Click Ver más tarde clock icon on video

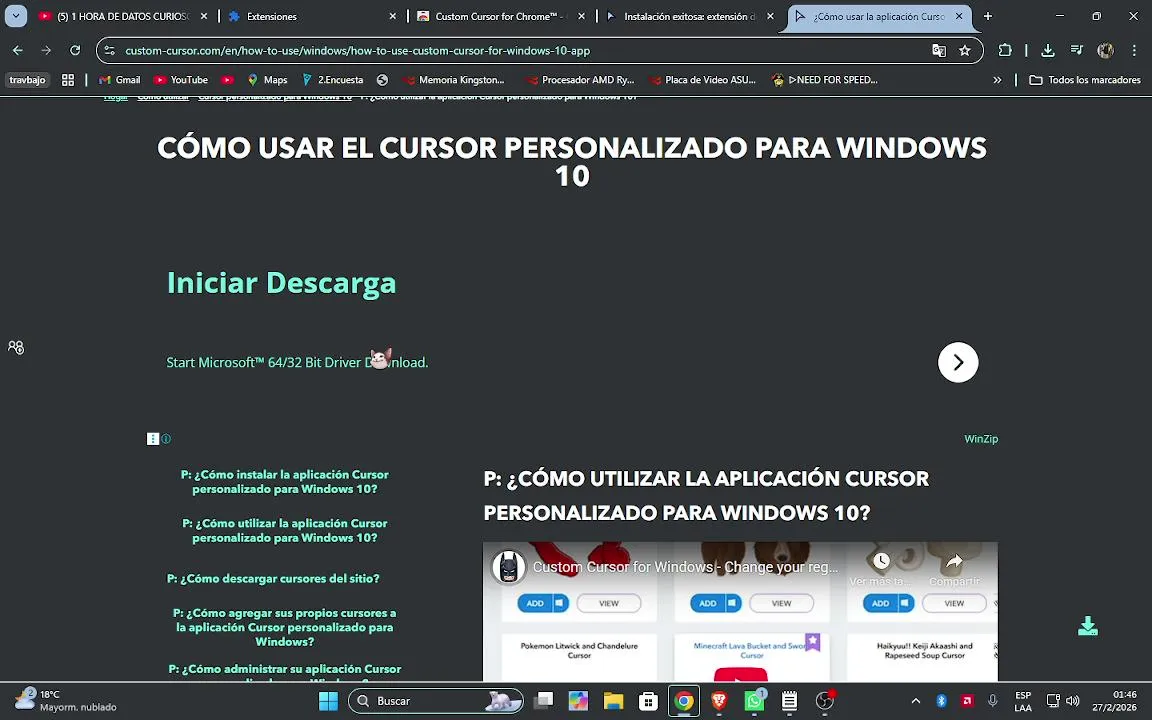[881, 561]
